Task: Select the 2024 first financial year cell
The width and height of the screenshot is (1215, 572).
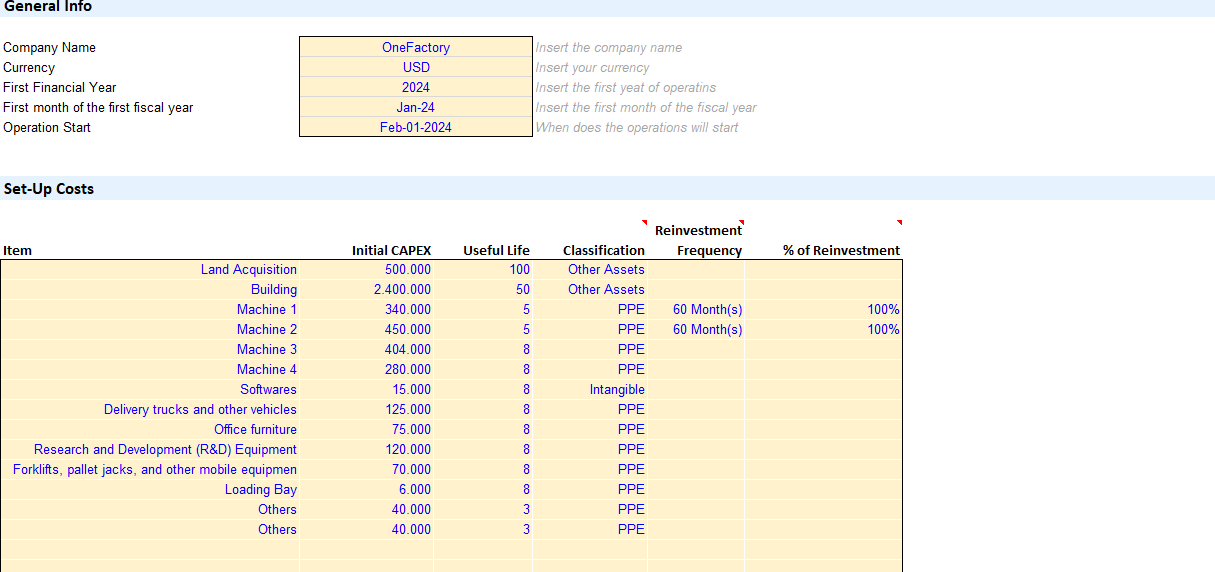Action: point(416,87)
